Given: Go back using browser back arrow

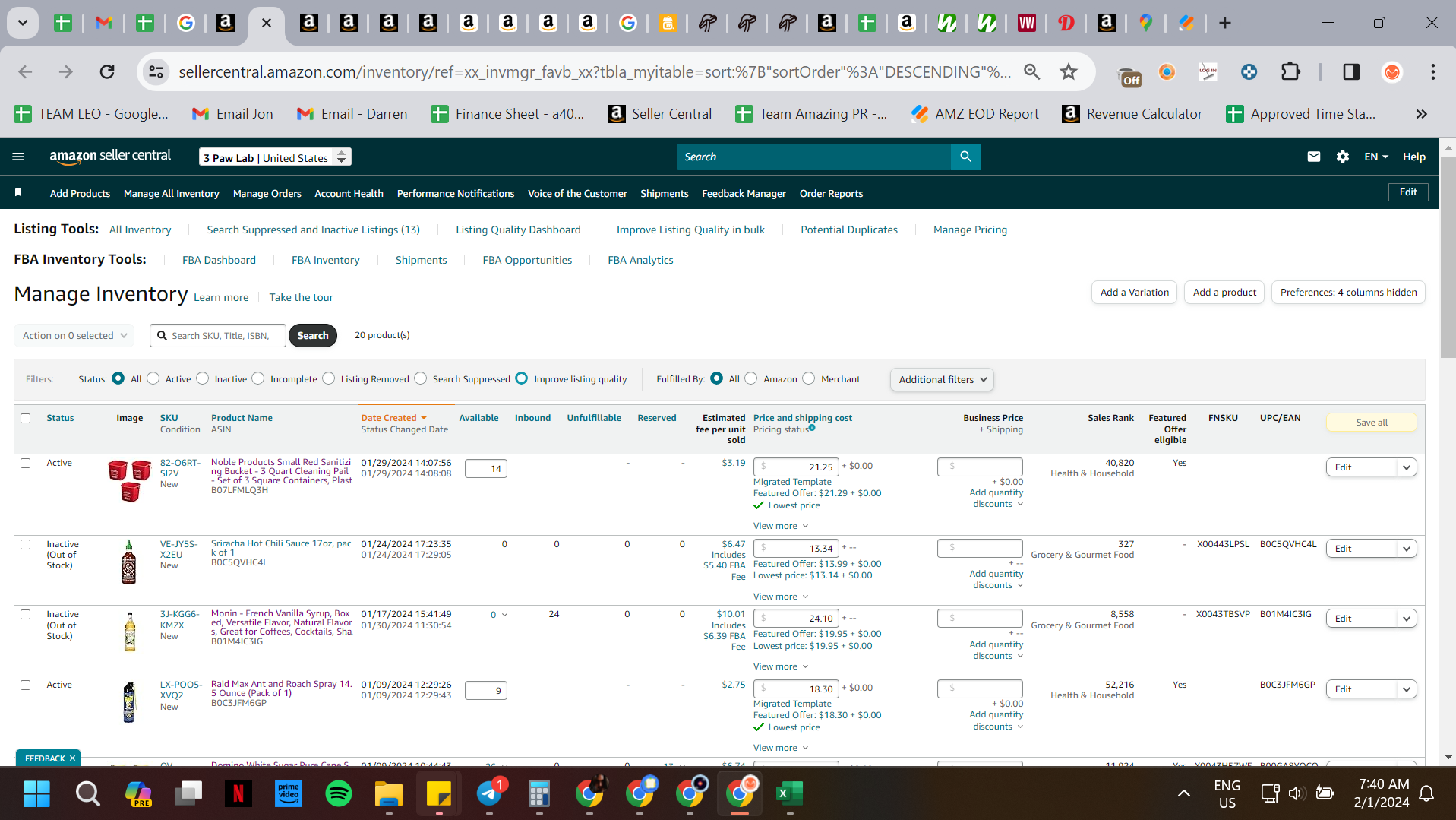Looking at the screenshot, I should [25, 71].
